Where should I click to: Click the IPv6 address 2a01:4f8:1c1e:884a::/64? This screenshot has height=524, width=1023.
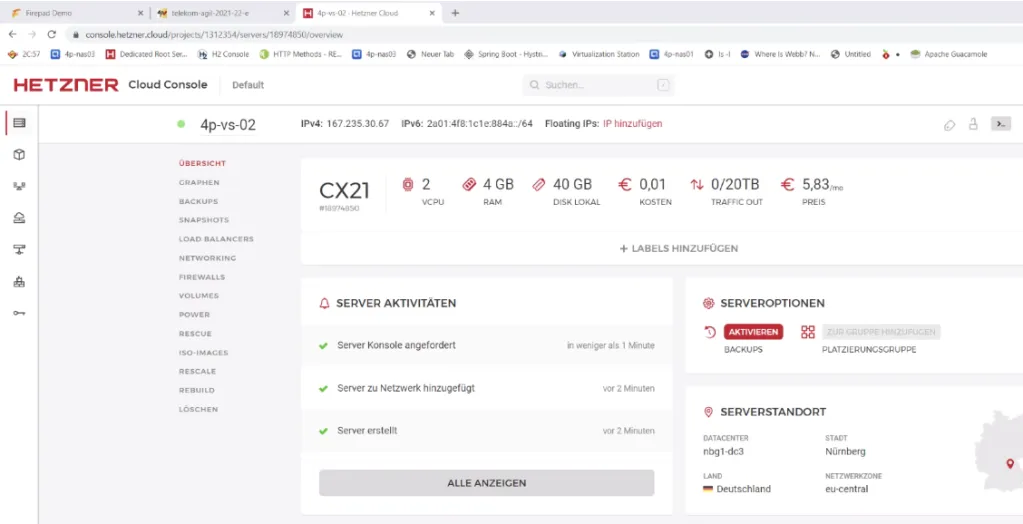coord(480,123)
